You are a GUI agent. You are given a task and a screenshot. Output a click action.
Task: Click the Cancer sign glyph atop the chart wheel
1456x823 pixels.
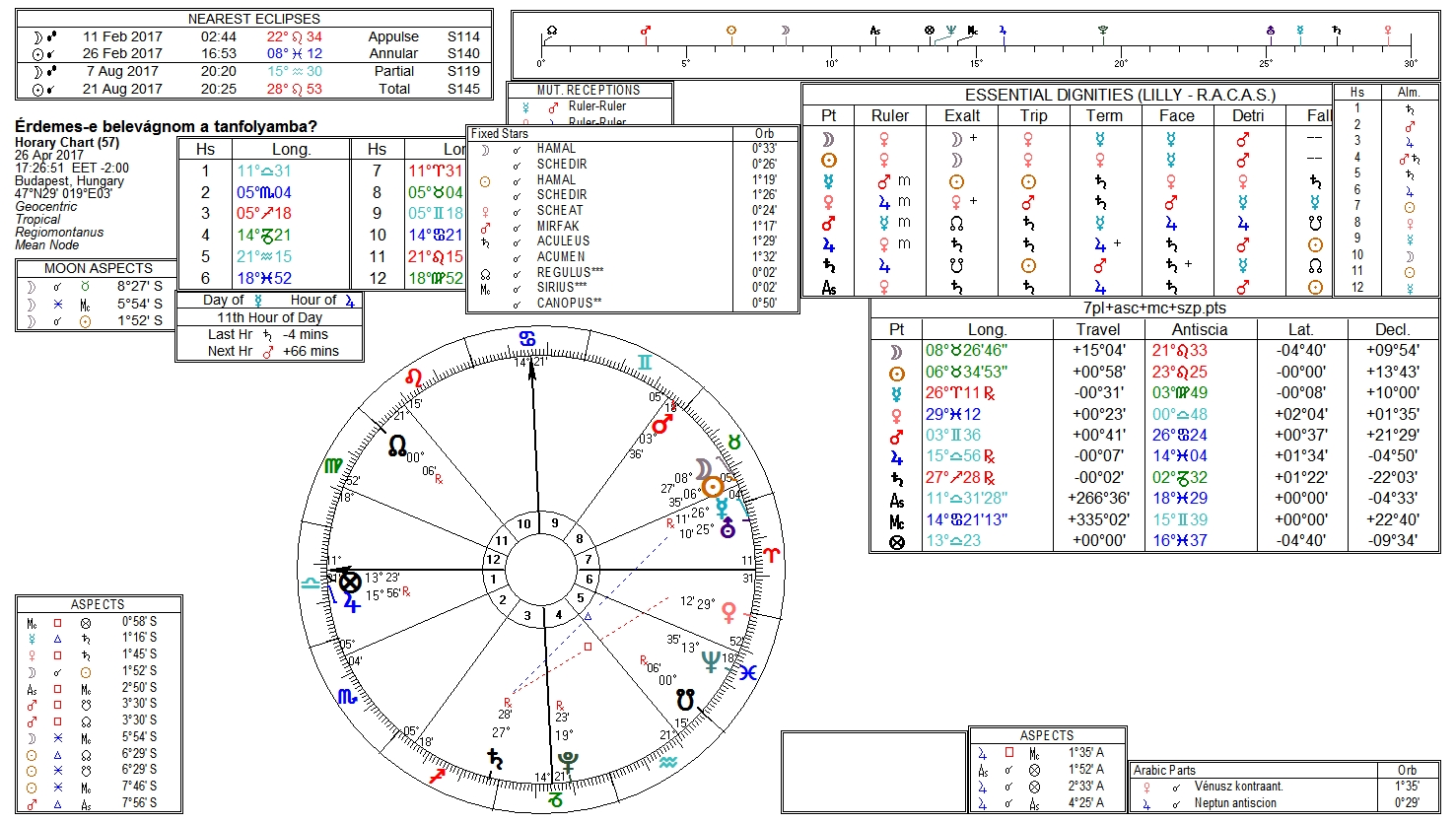[x=527, y=338]
